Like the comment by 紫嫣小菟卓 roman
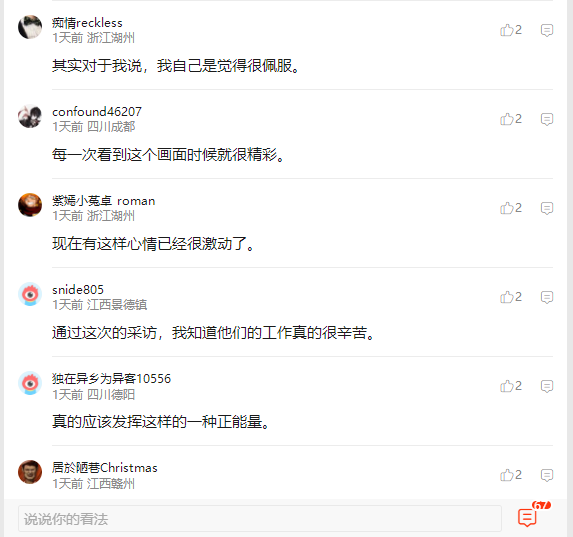Image resolution: width=573 pixels, height=537 pixels. [x=511, y=208]
